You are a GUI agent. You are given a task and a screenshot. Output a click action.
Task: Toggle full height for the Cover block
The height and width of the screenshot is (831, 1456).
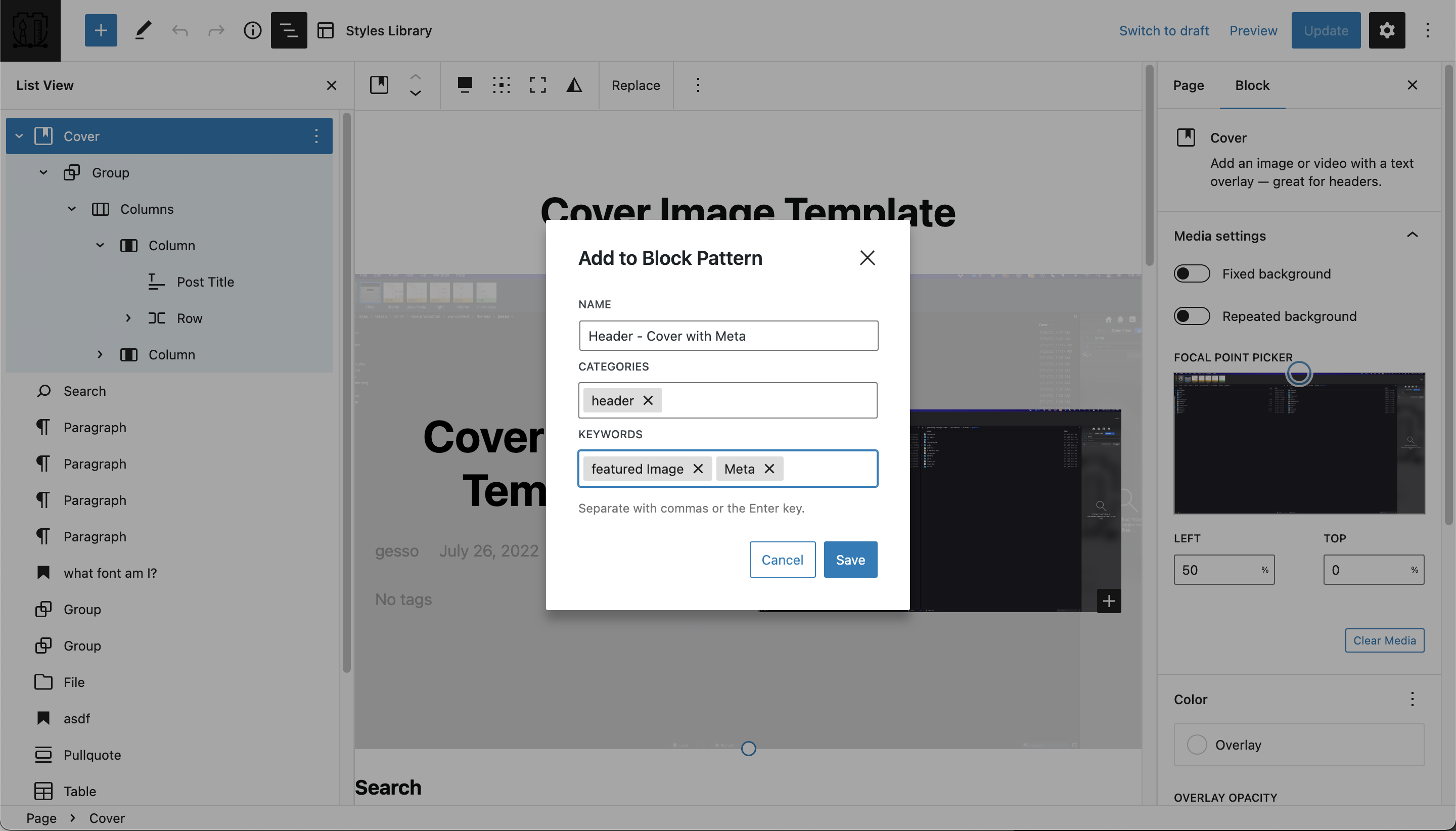pos(537,85)
